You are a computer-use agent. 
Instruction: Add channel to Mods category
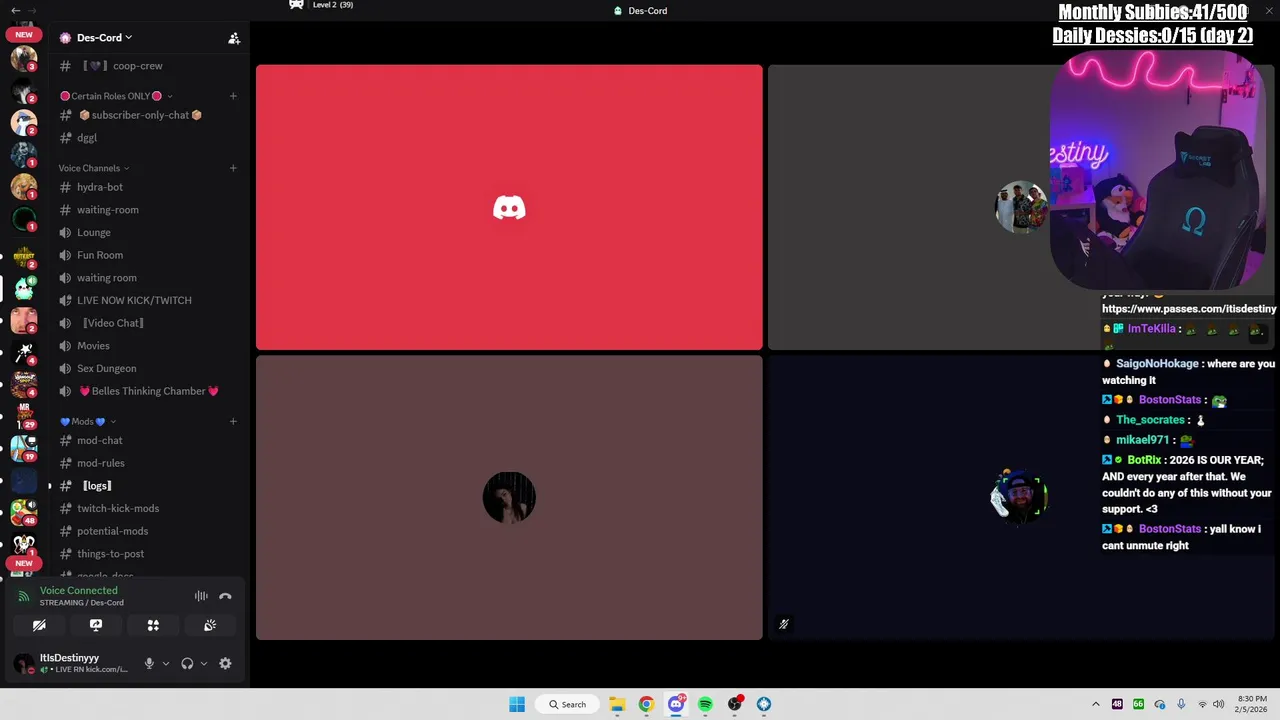coord(233,421)
